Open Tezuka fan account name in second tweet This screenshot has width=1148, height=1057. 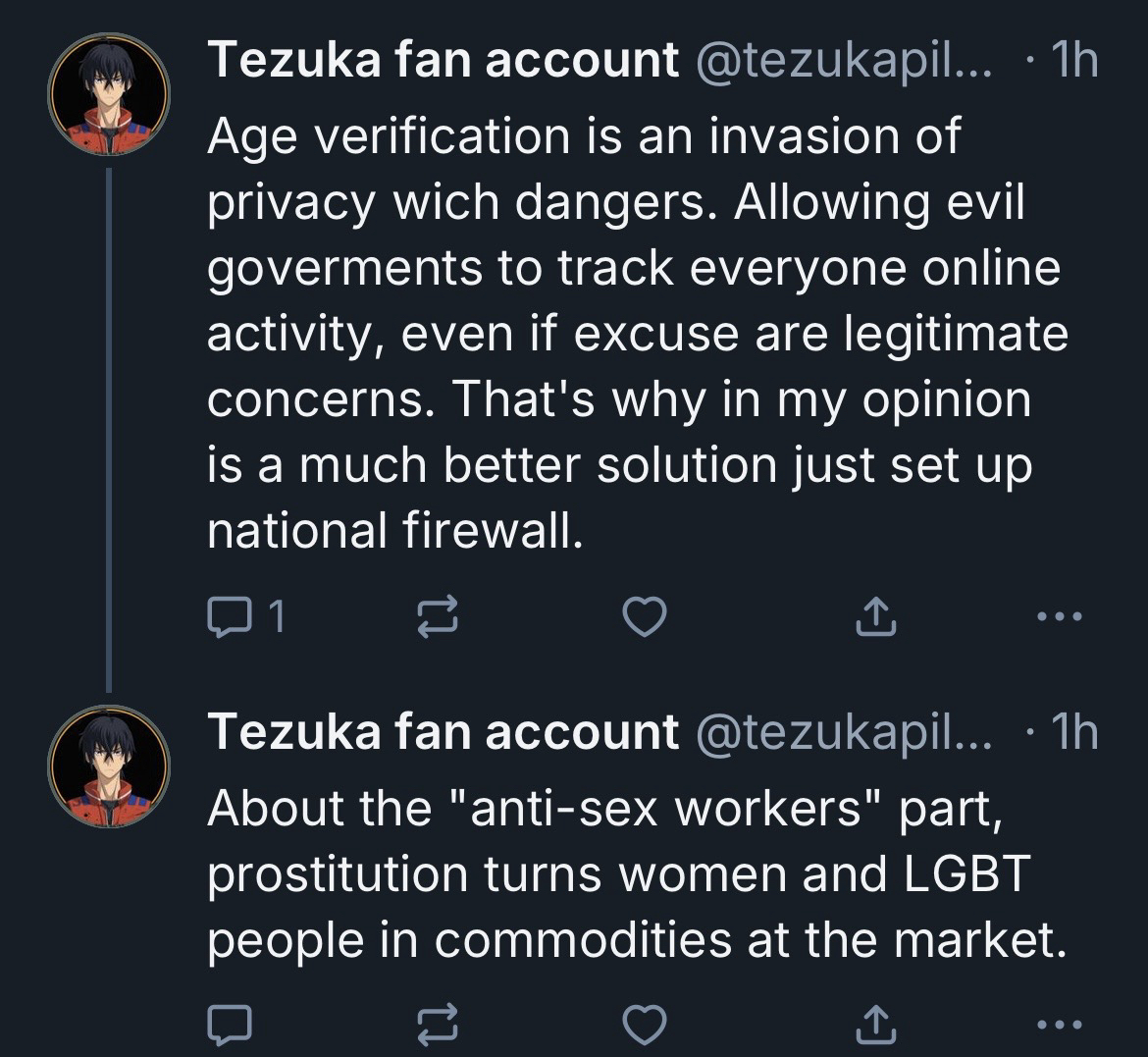[443, 732]
